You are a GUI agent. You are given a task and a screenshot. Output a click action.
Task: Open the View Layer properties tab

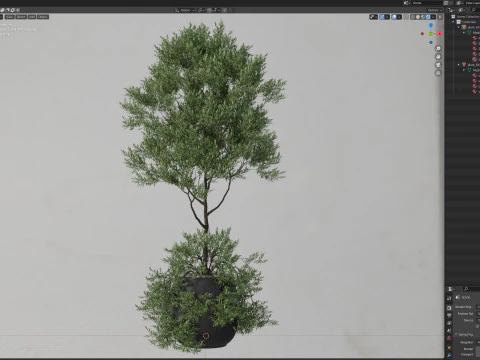click(x=449, y=323)
